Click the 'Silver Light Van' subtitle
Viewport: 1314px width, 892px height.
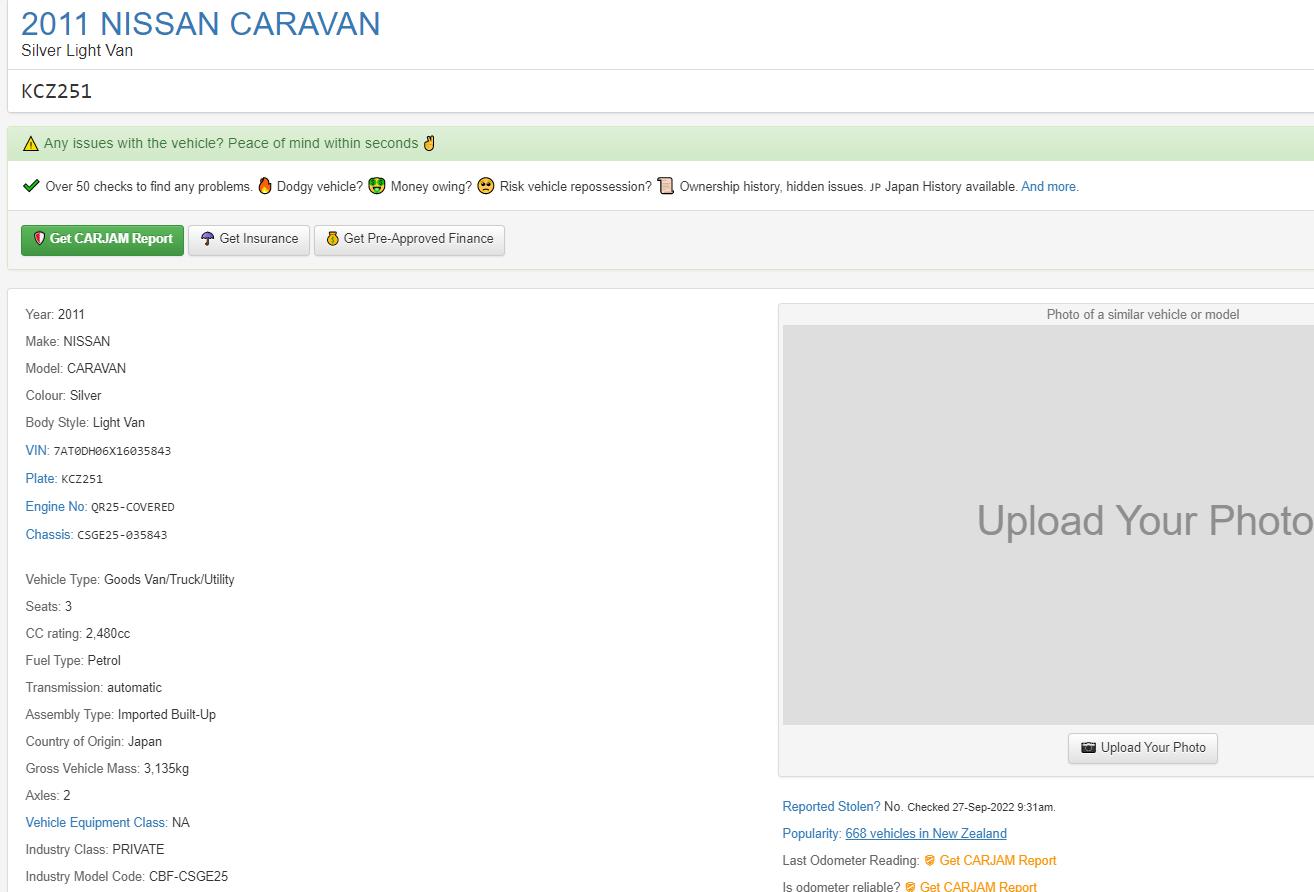[x=77, y=51]
